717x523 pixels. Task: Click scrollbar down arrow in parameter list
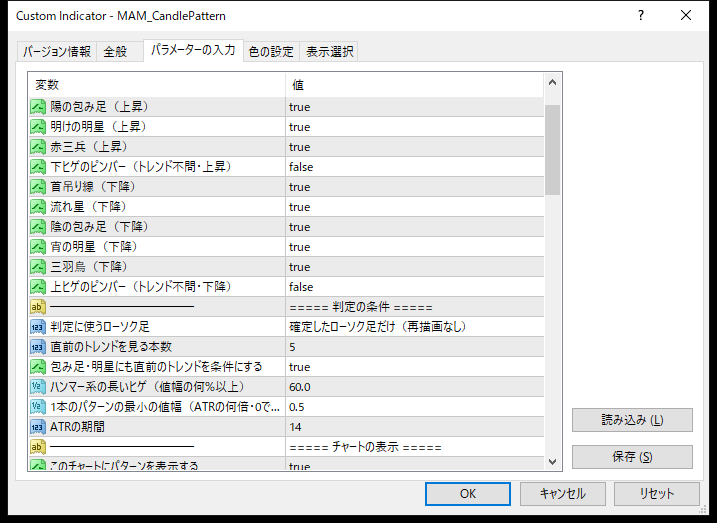(x=552, y=462)
